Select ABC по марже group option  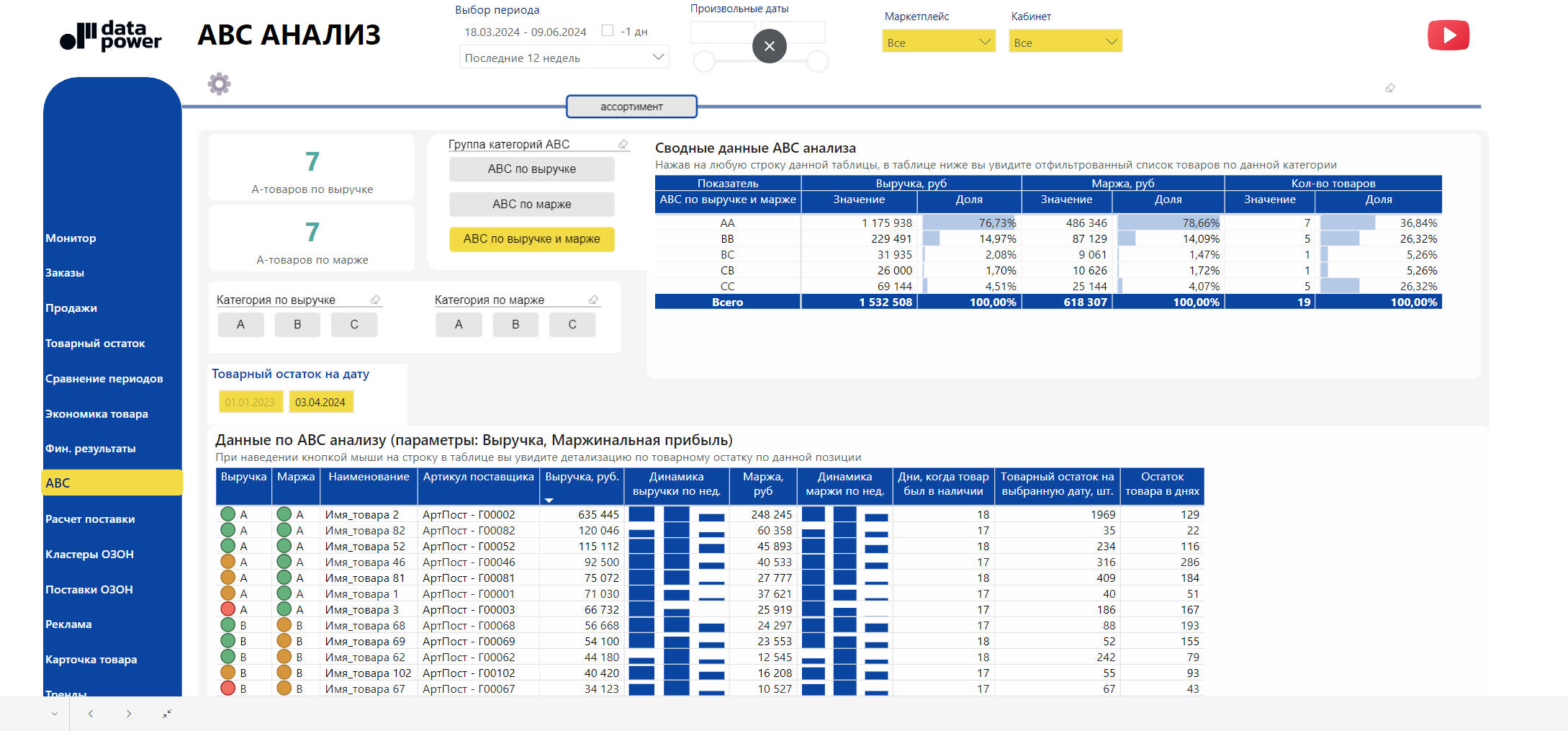tap(532, 205)
